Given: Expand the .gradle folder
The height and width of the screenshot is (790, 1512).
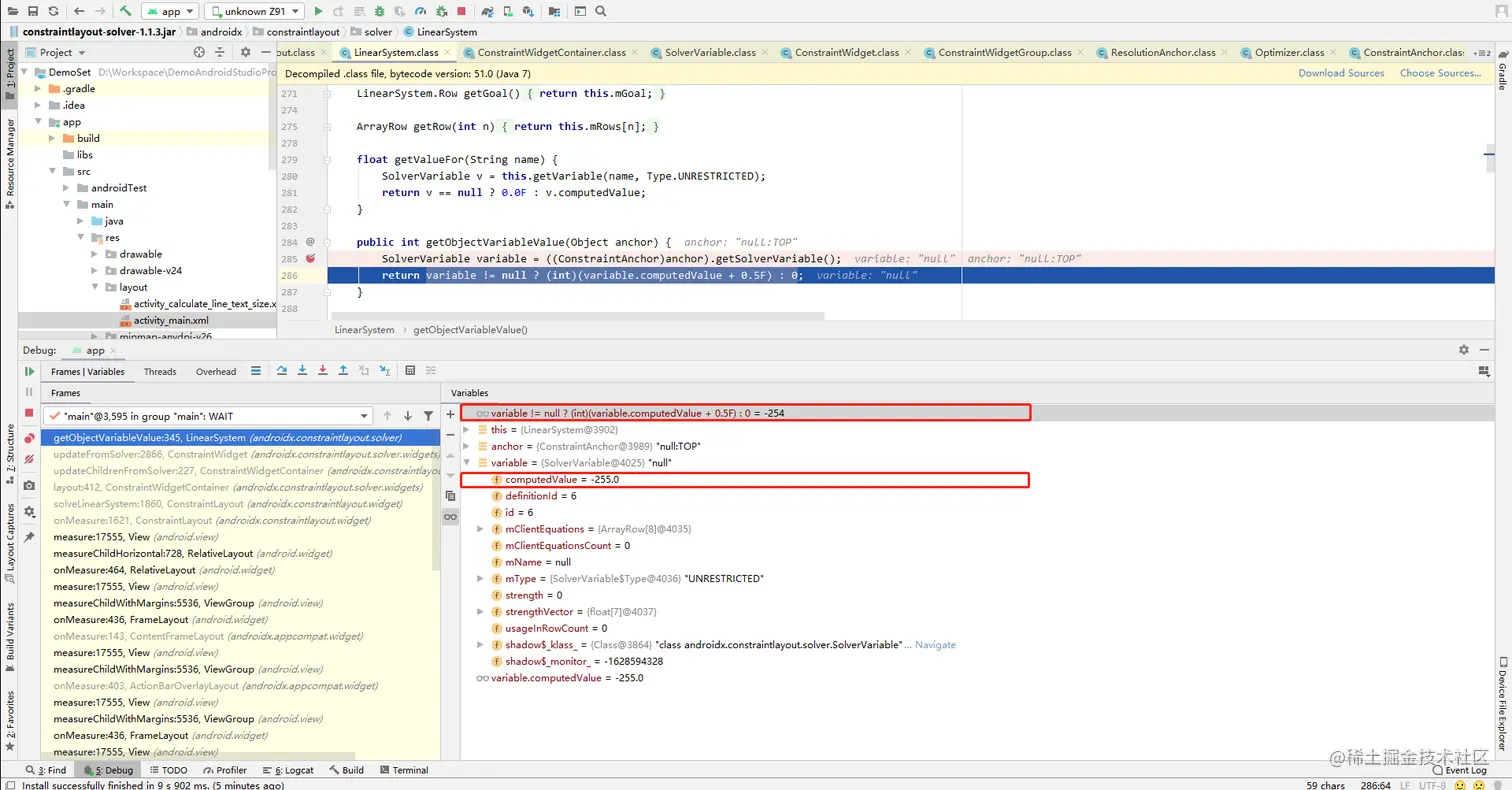Looking at the screenshot, I should [x=39, y=89].
